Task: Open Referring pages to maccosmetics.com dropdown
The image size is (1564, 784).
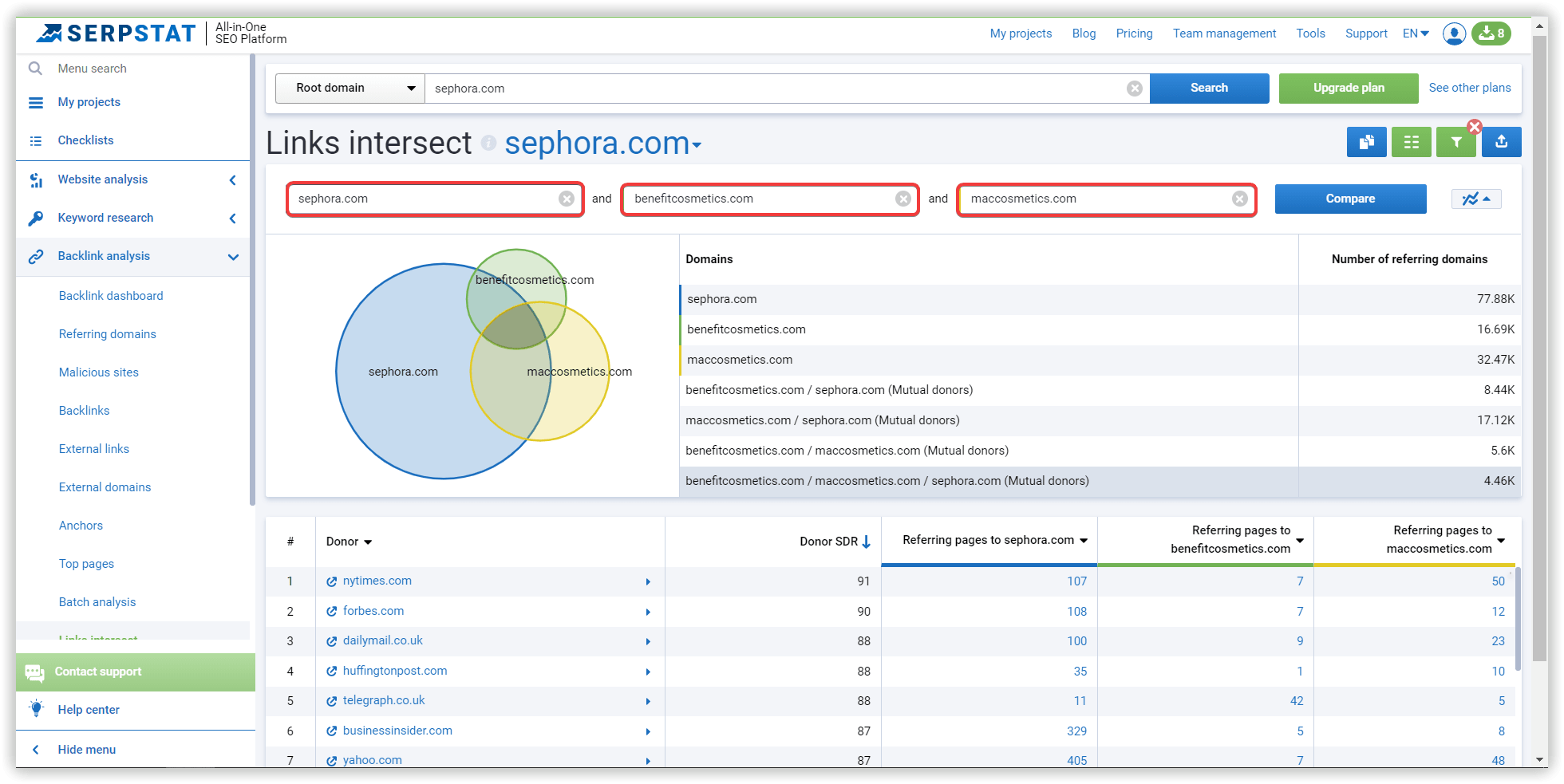Action: 1501,541
